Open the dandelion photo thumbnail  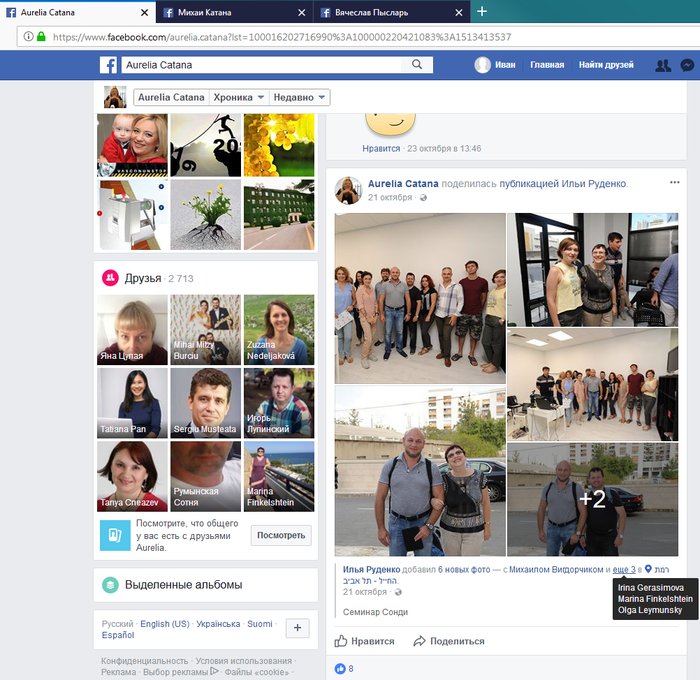point(206,214)
